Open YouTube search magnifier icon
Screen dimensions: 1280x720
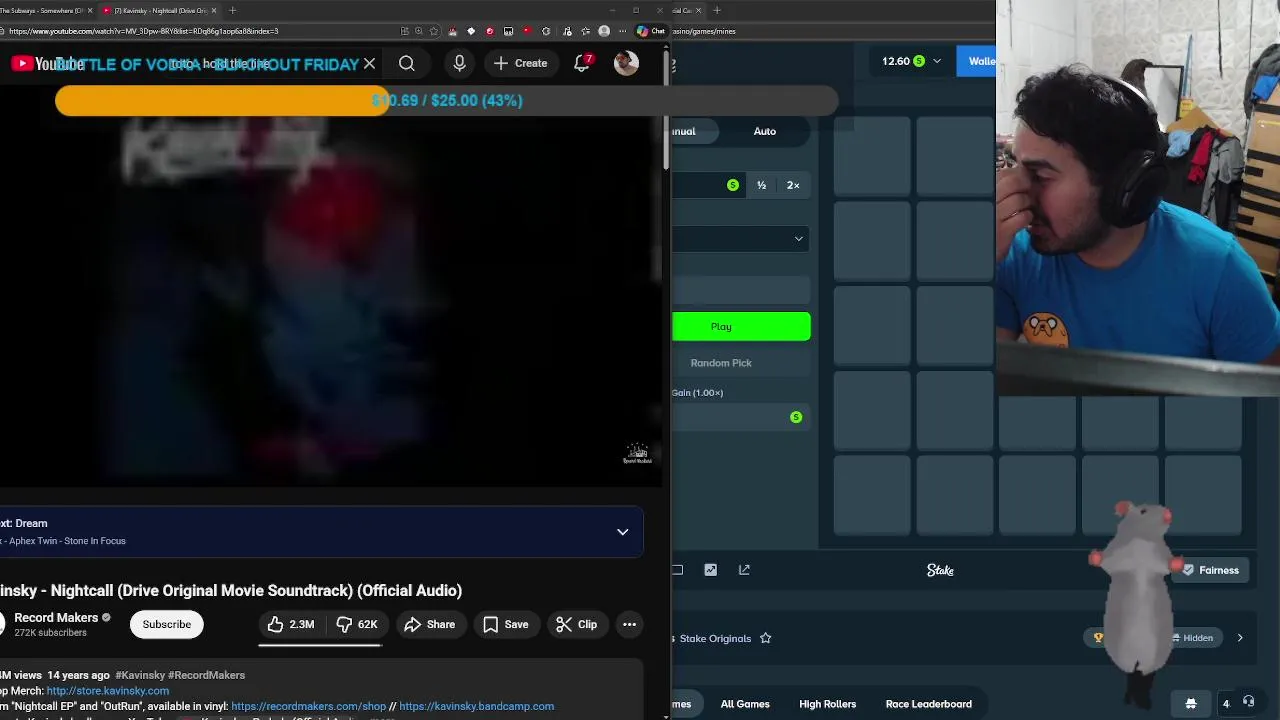tap(407, 64)
